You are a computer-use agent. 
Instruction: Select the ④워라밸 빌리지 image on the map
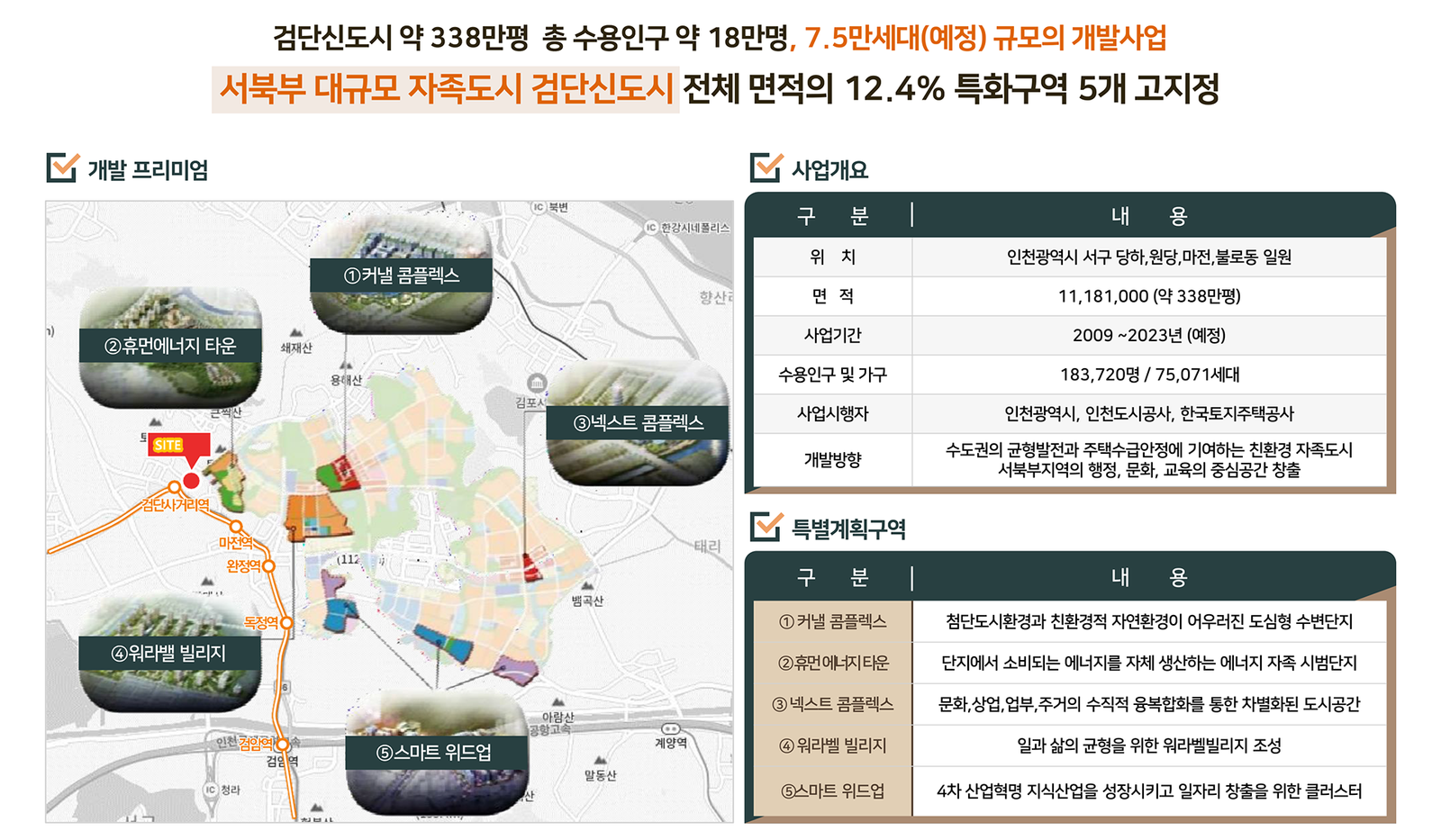[169, 653]
